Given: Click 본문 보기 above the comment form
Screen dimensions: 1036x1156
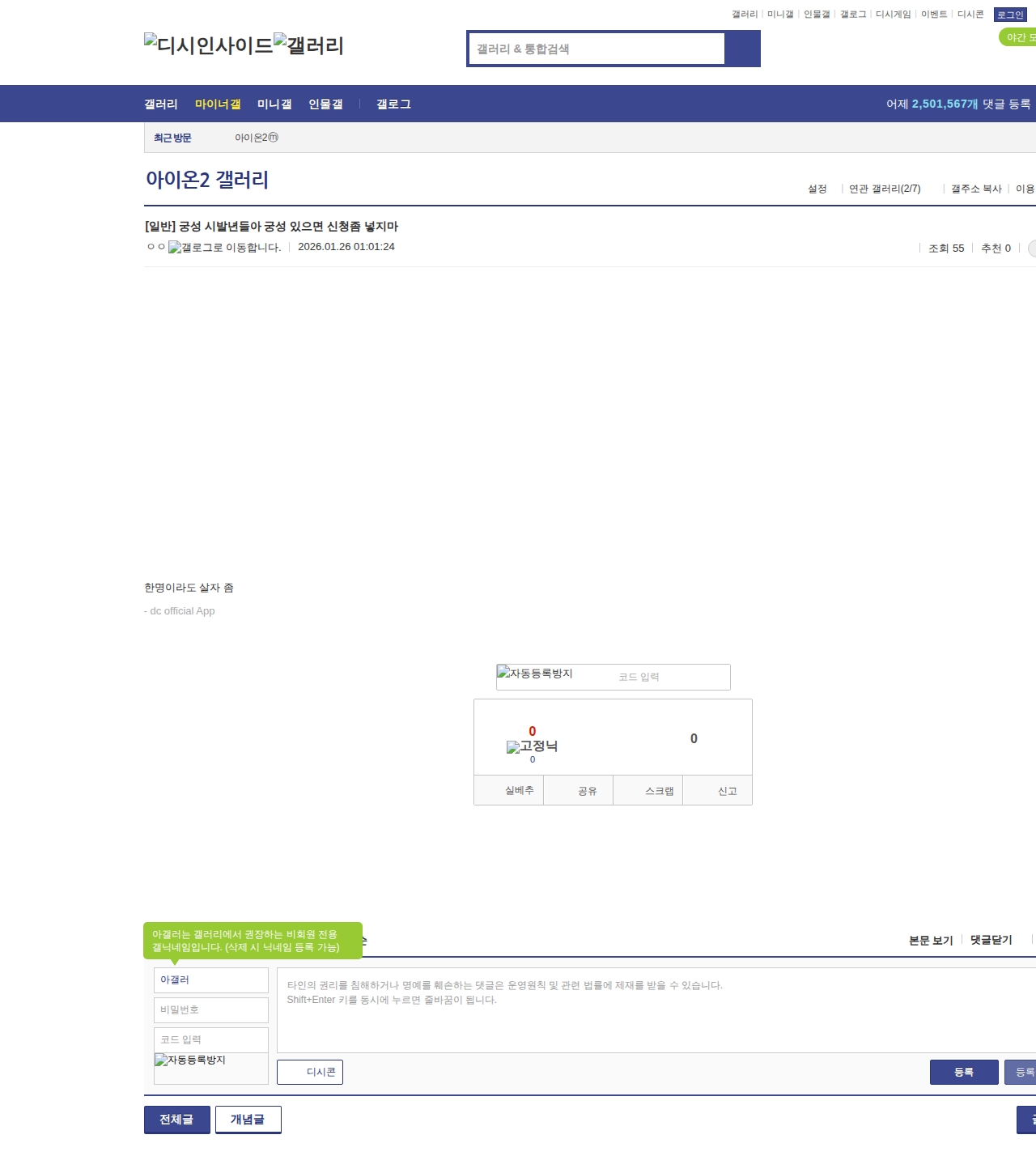Looking at the screenshot, I should tap(931, 941).
